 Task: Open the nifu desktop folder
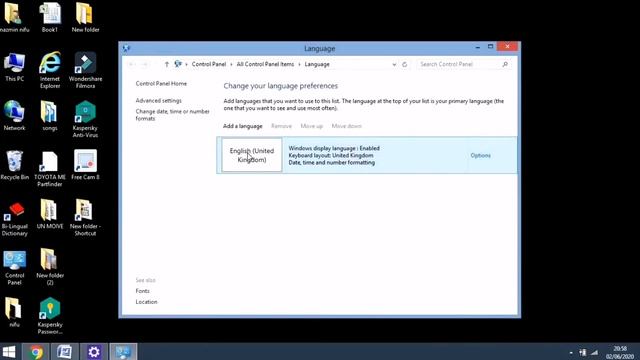14,313
